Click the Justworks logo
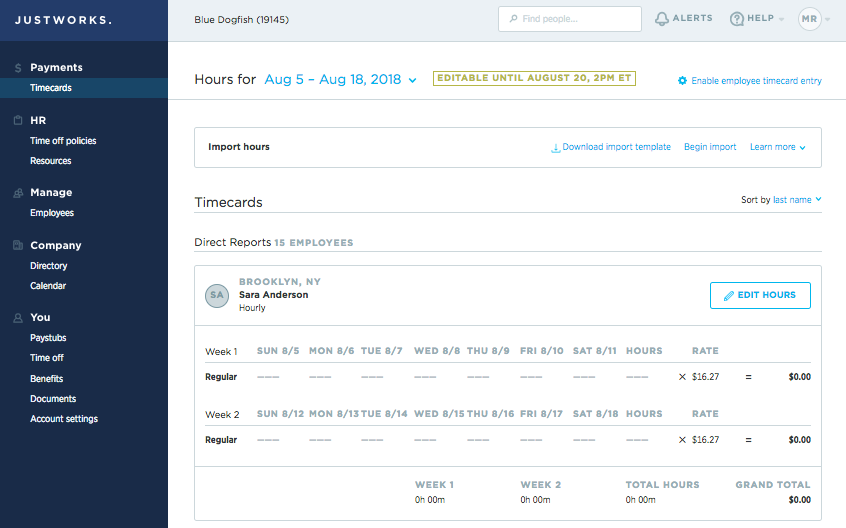The image size is (846, 528). point(63,20)
